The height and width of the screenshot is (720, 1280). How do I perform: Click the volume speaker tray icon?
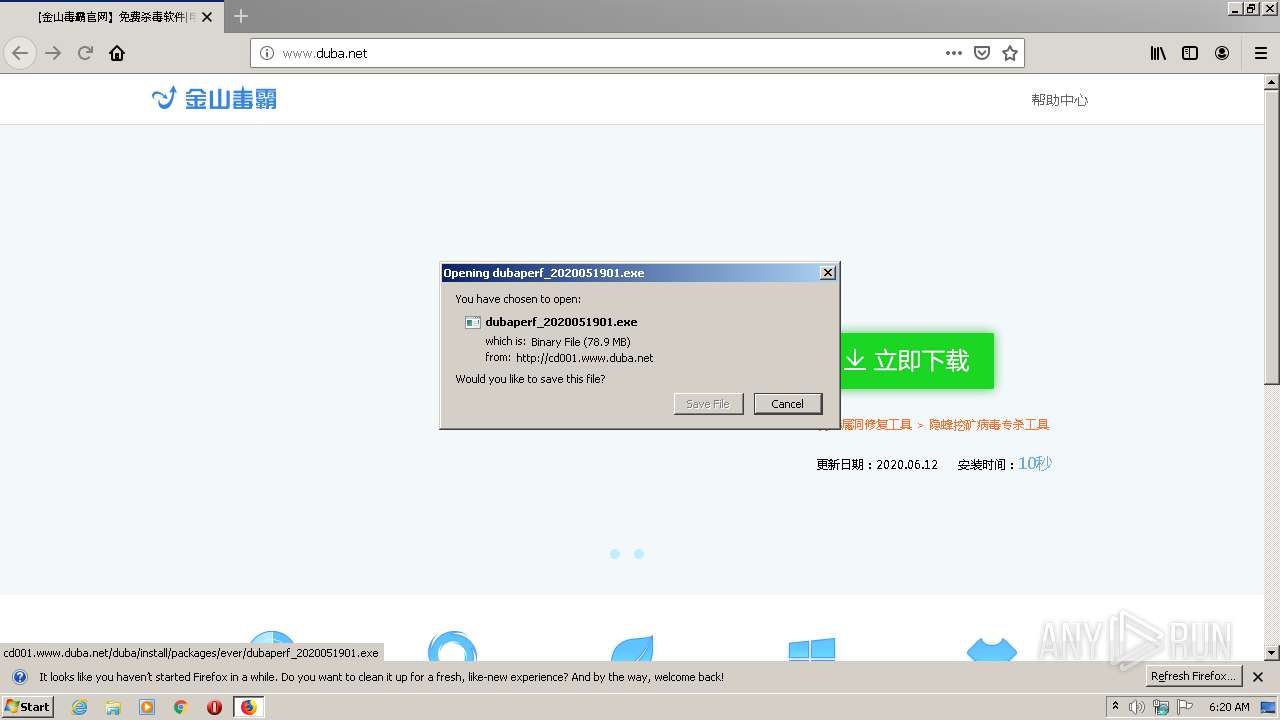coord(1137,707)
